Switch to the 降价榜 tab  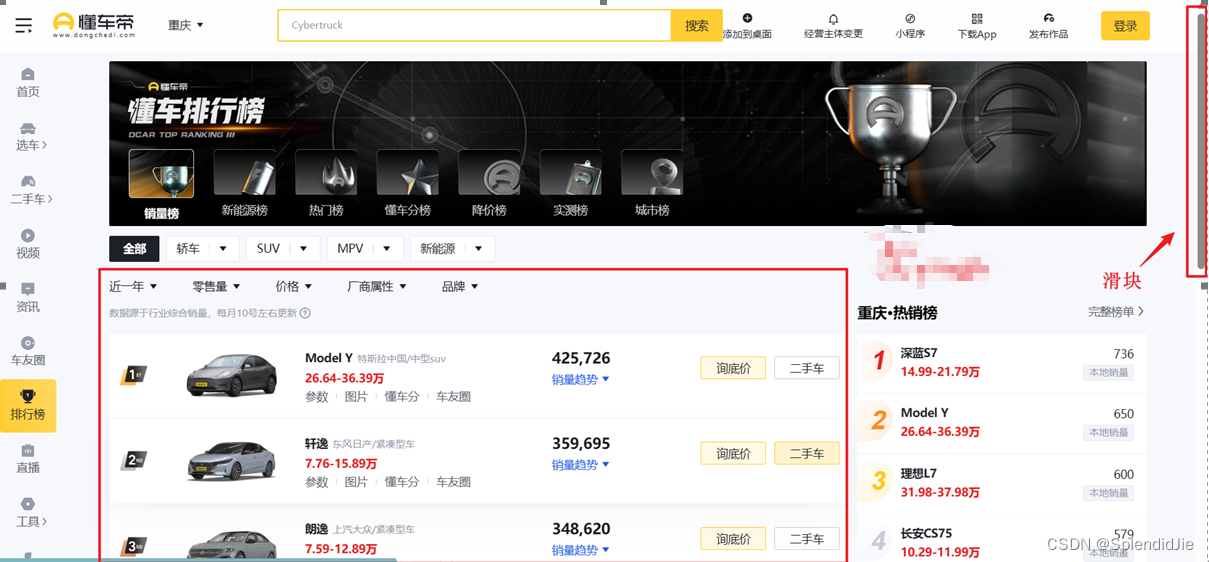point(489,184)
